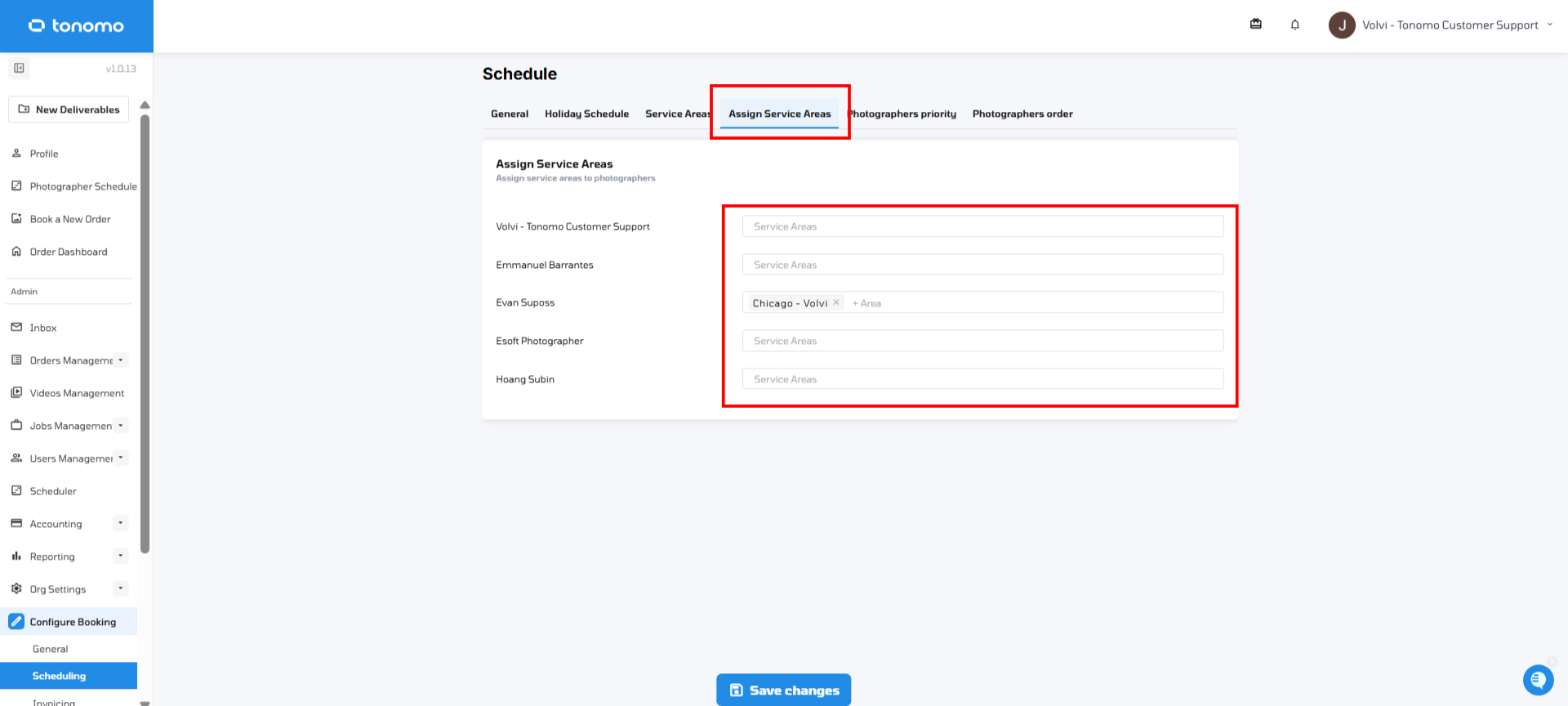Screen dimensions: 1568x706
Task: Click the Order Dashboard home icon
Action: pos(16,251)
